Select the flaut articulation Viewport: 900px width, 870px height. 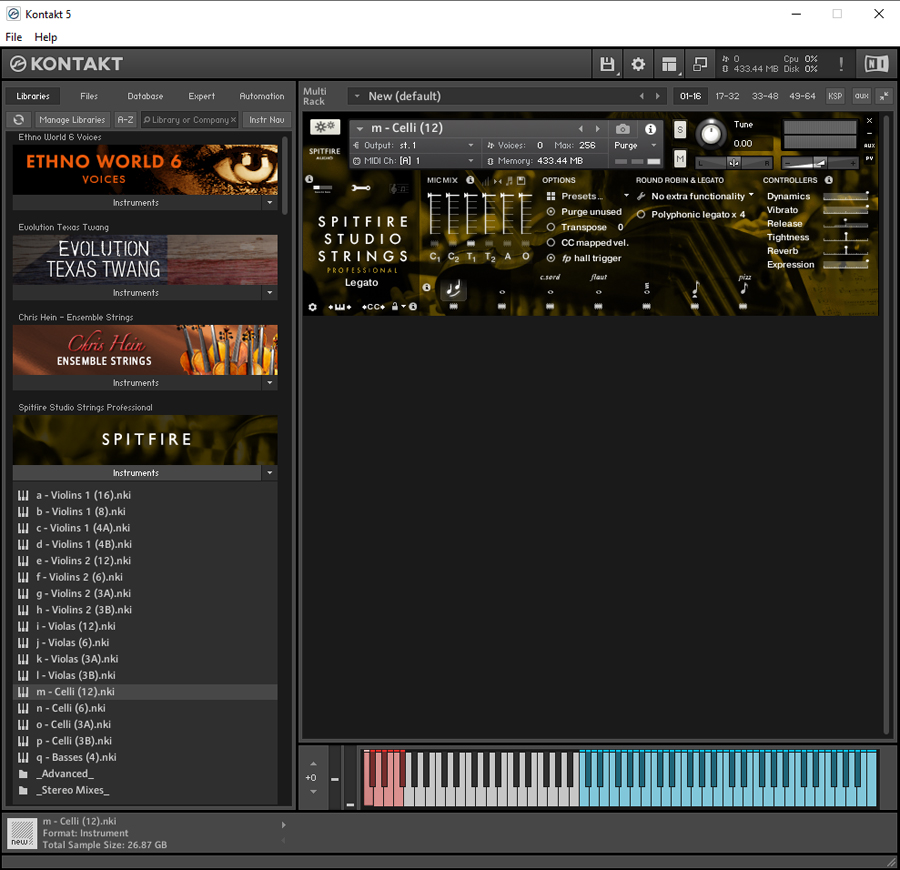point(598,285)
